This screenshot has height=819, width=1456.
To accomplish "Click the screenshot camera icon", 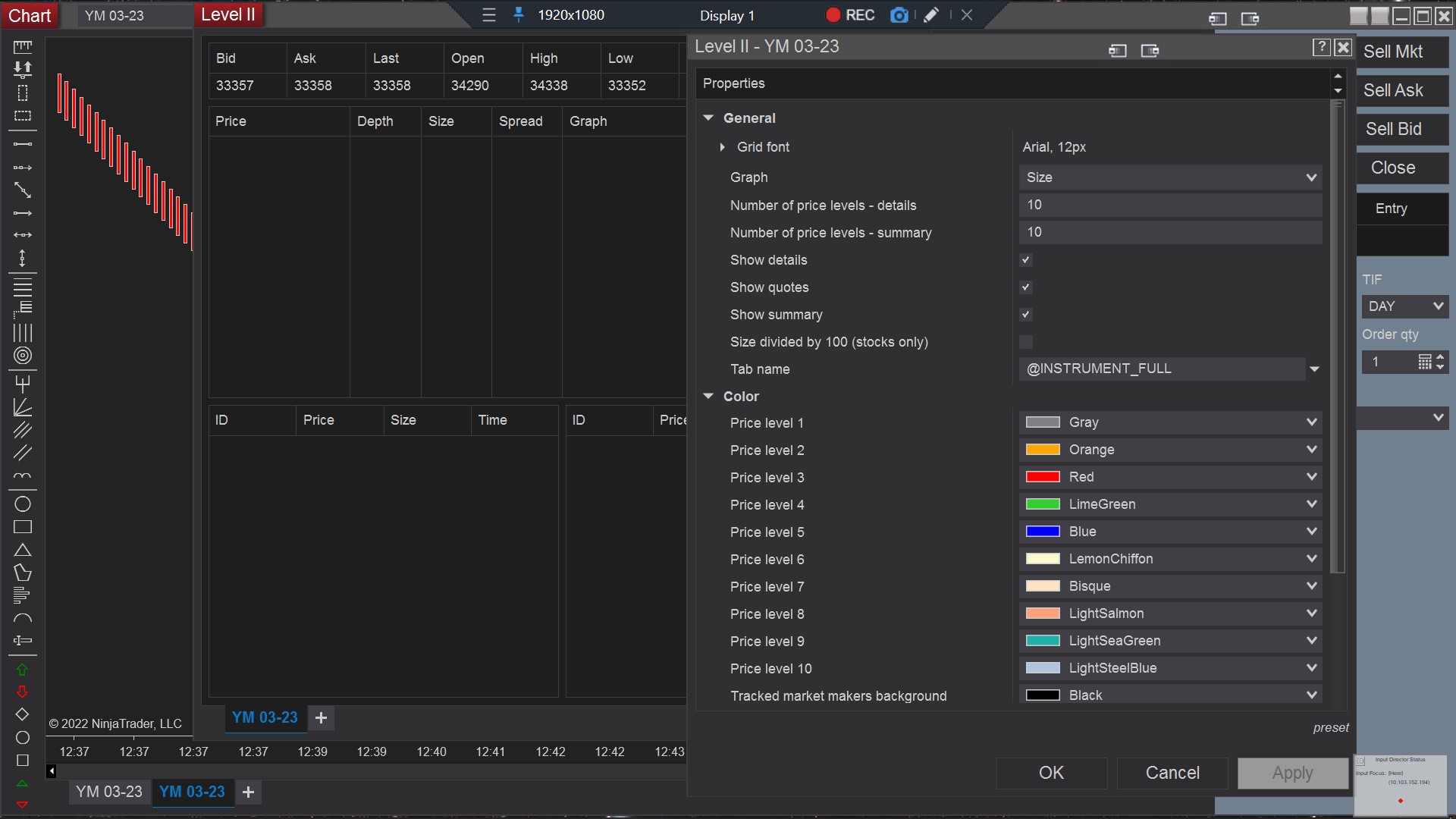I will (899, 15).
